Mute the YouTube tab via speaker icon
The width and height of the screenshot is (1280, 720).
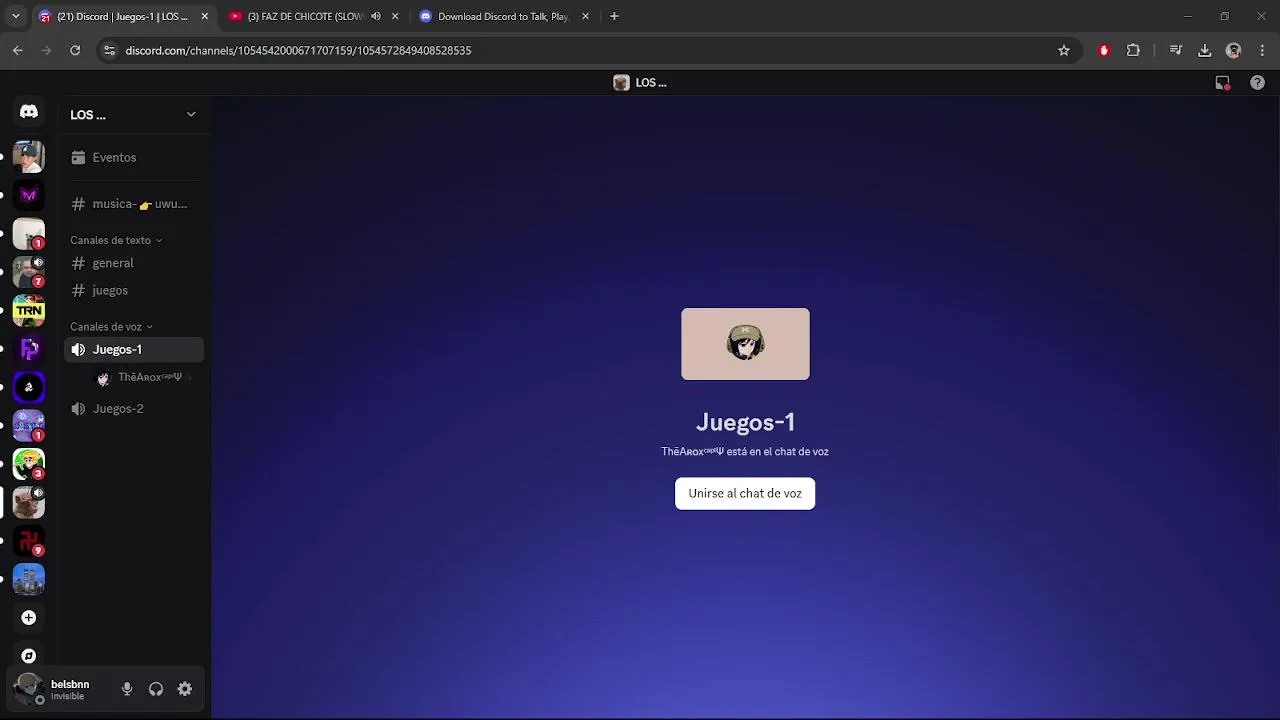click(376, 16)
